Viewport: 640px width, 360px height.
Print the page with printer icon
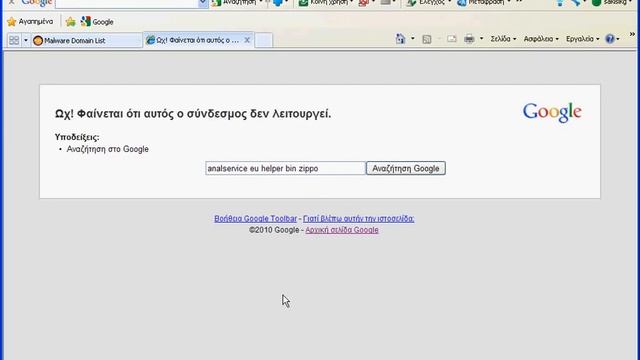click(x=469, y=39)
